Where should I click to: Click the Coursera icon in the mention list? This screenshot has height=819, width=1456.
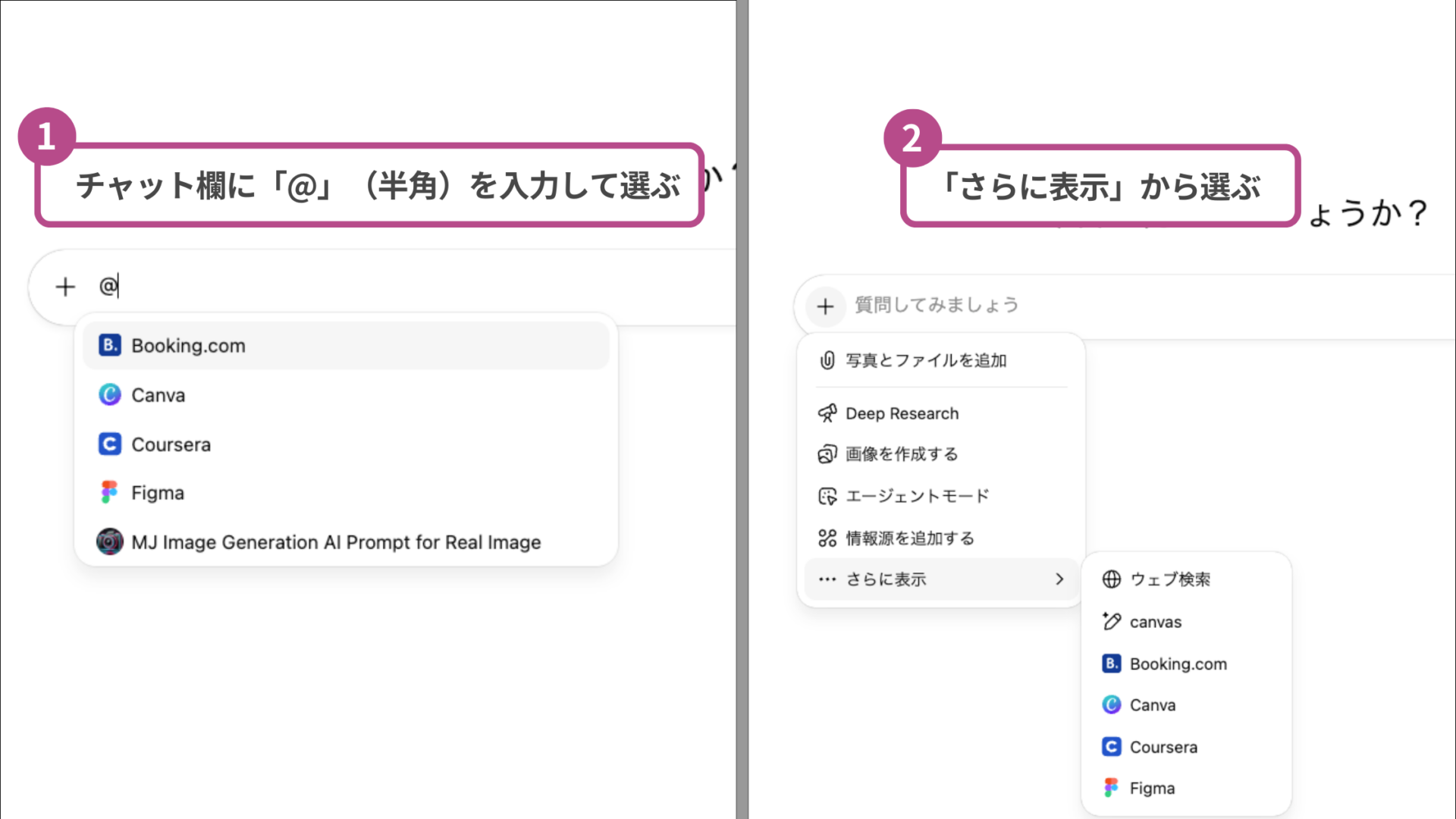tap(109, 444)
